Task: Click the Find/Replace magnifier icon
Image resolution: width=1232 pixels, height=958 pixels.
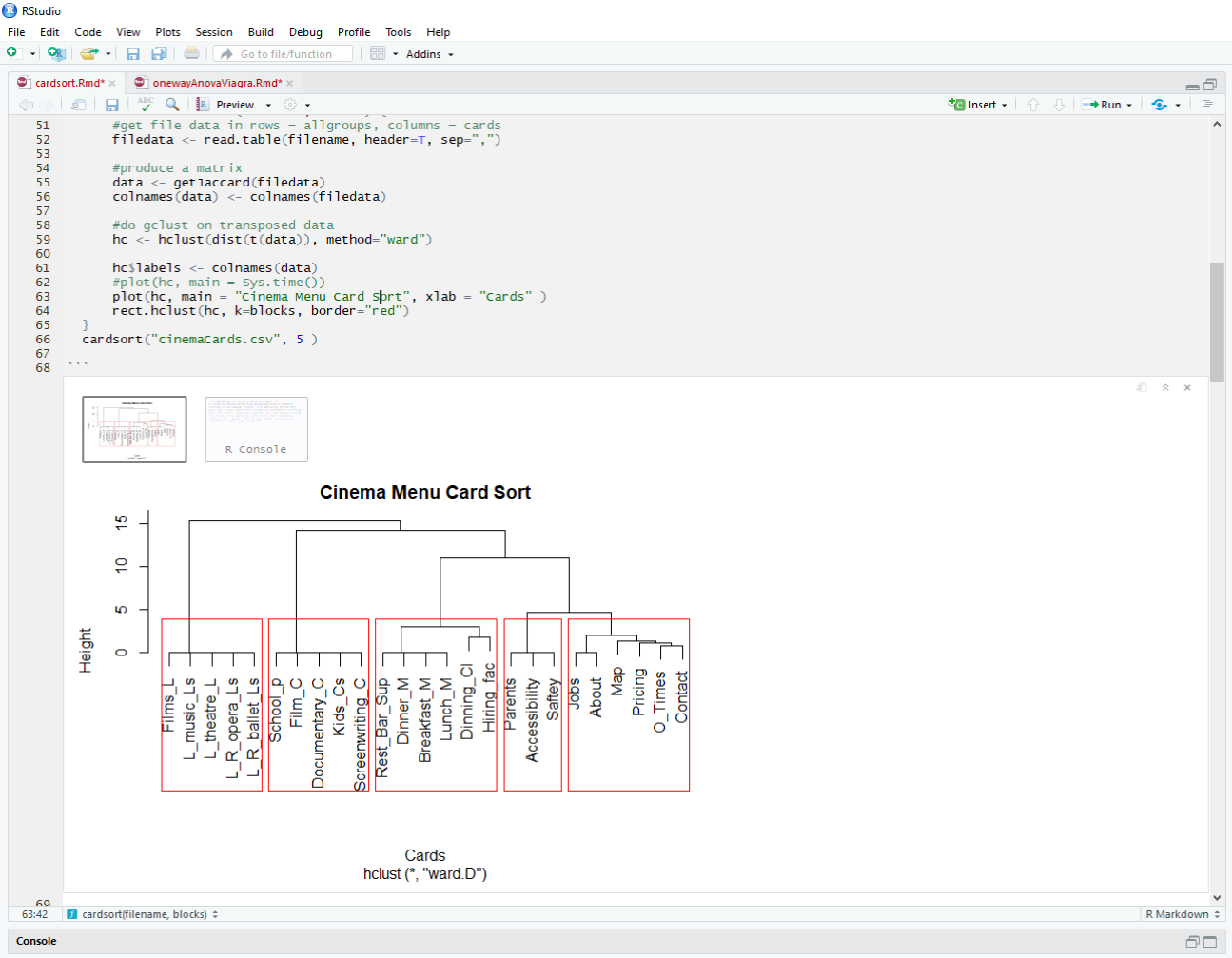Action: pos(172,104)
